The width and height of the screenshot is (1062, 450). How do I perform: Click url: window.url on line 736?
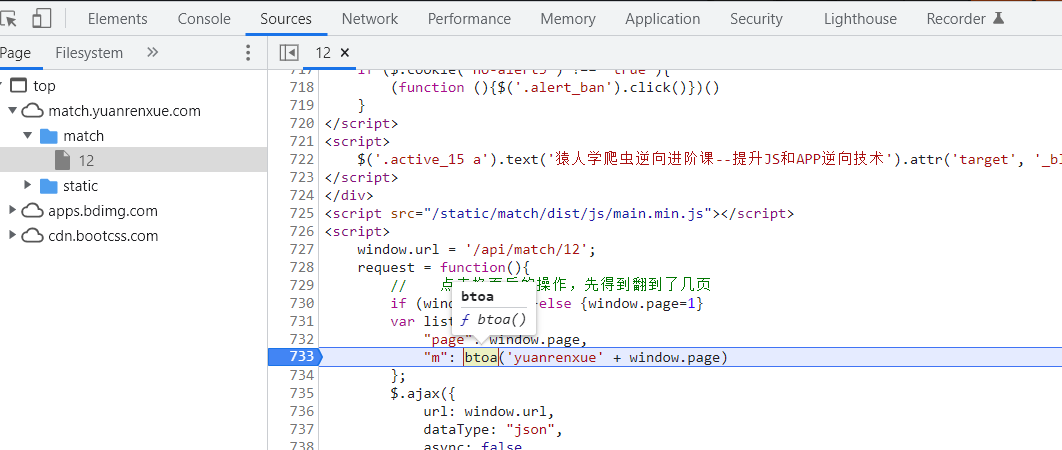(489, 411)
